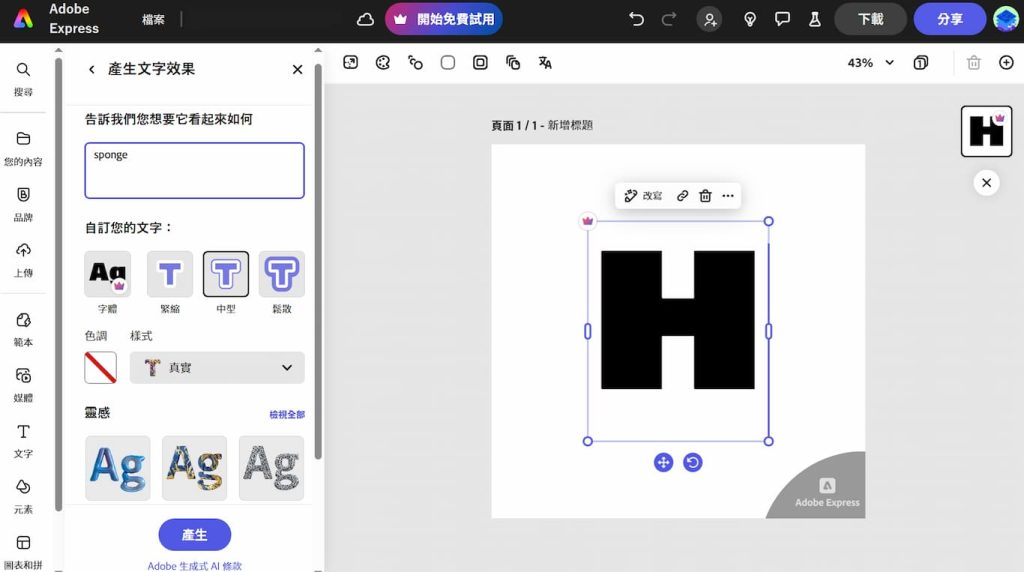The height and width of the screenshot is (572, 1024).
Task: Click the 產生 generate button
Action: pyautogui.click(x=195, y=535)
